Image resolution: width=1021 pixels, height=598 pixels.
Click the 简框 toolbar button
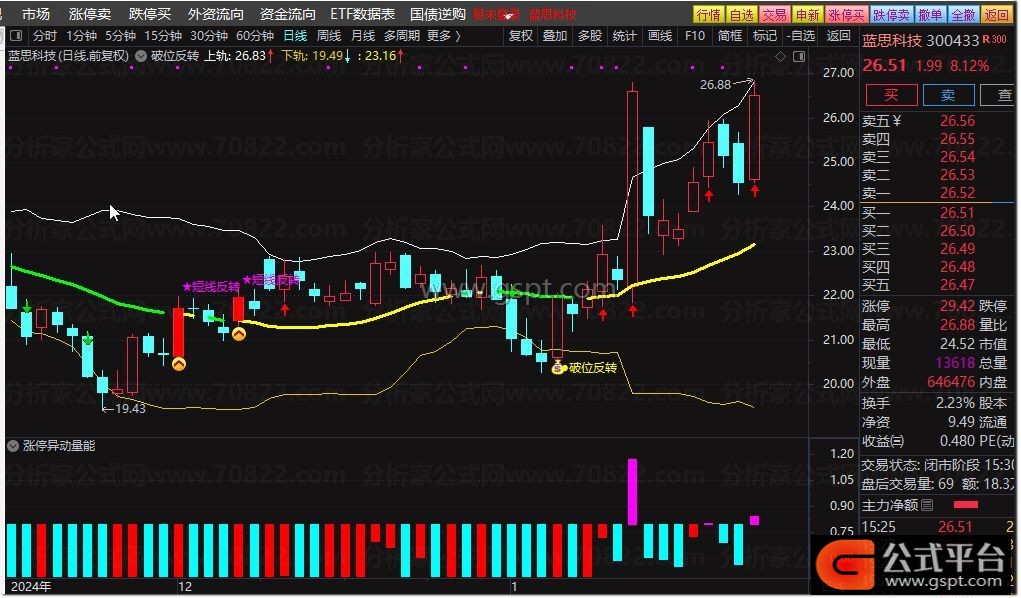(x=730, y=36)
